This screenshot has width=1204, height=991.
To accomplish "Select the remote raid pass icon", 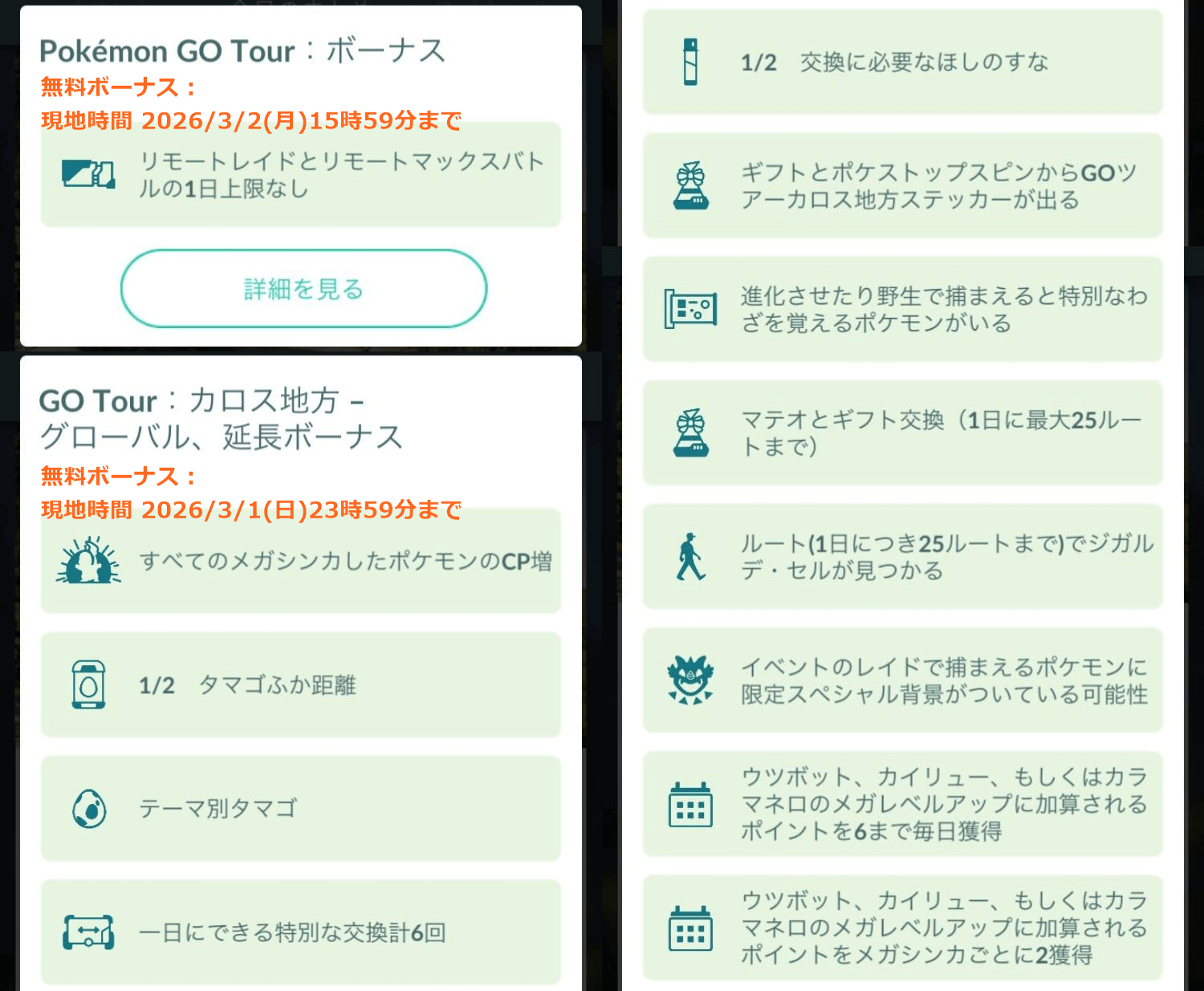I will point(88,174).
